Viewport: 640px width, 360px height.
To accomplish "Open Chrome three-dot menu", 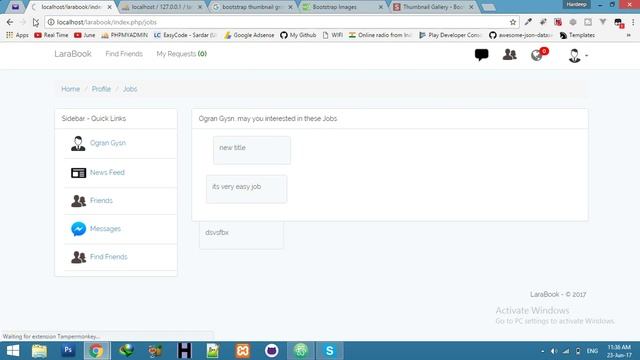I will 633,22.
